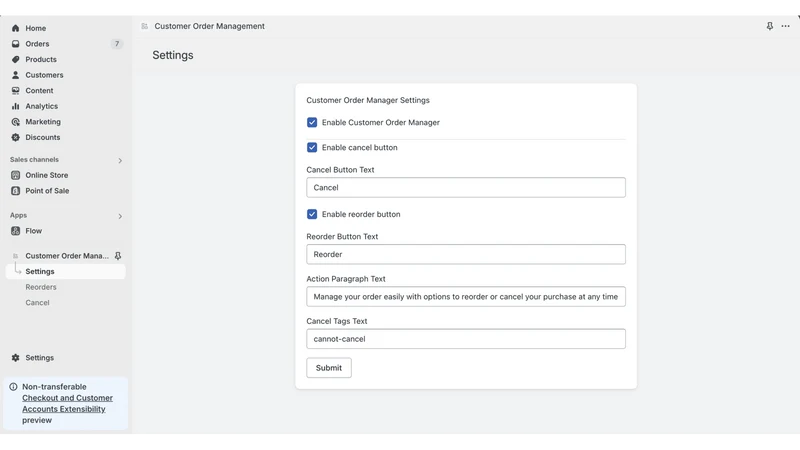This screenshot has height=450, width=800.
Task: Expand the Apps section chevron
Action: point(120,216)
